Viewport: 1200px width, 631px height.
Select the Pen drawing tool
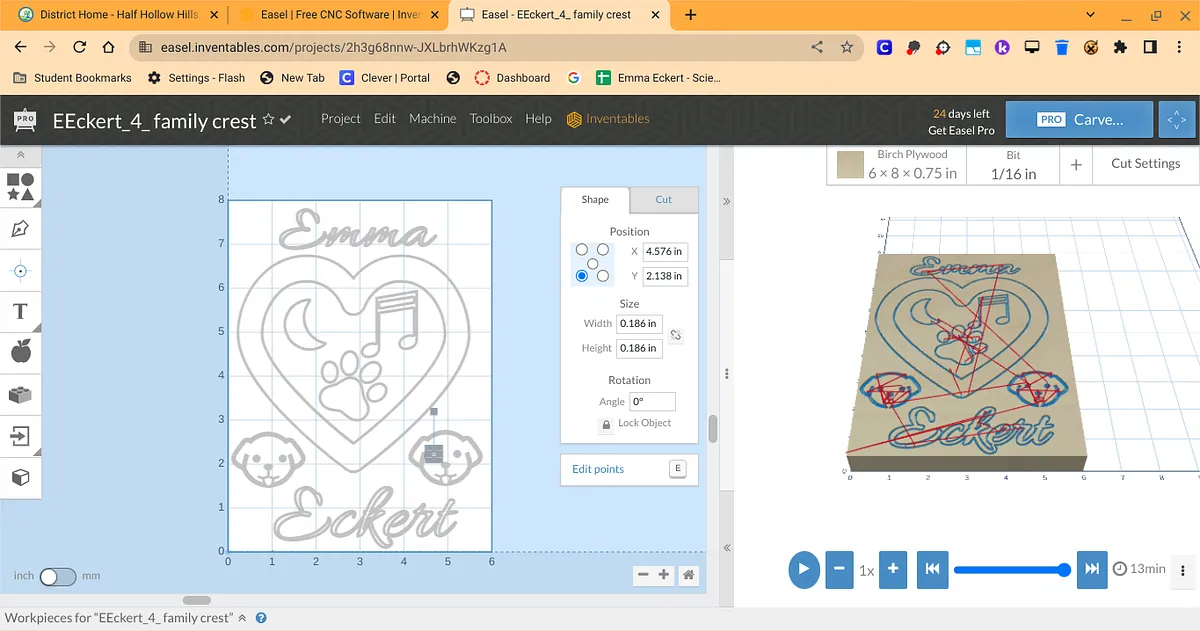coord(20,229)
